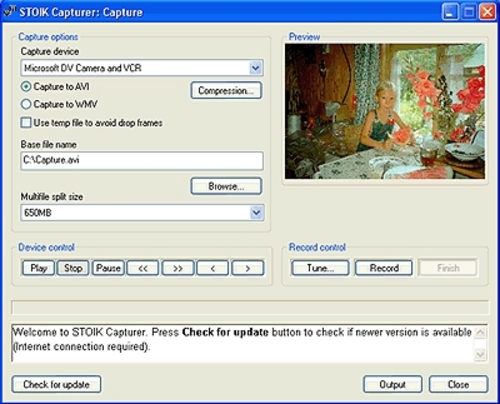This screenshot has width=500, height=404.
Task: Step one frame back with < button
Action: [x=213, y=268]
